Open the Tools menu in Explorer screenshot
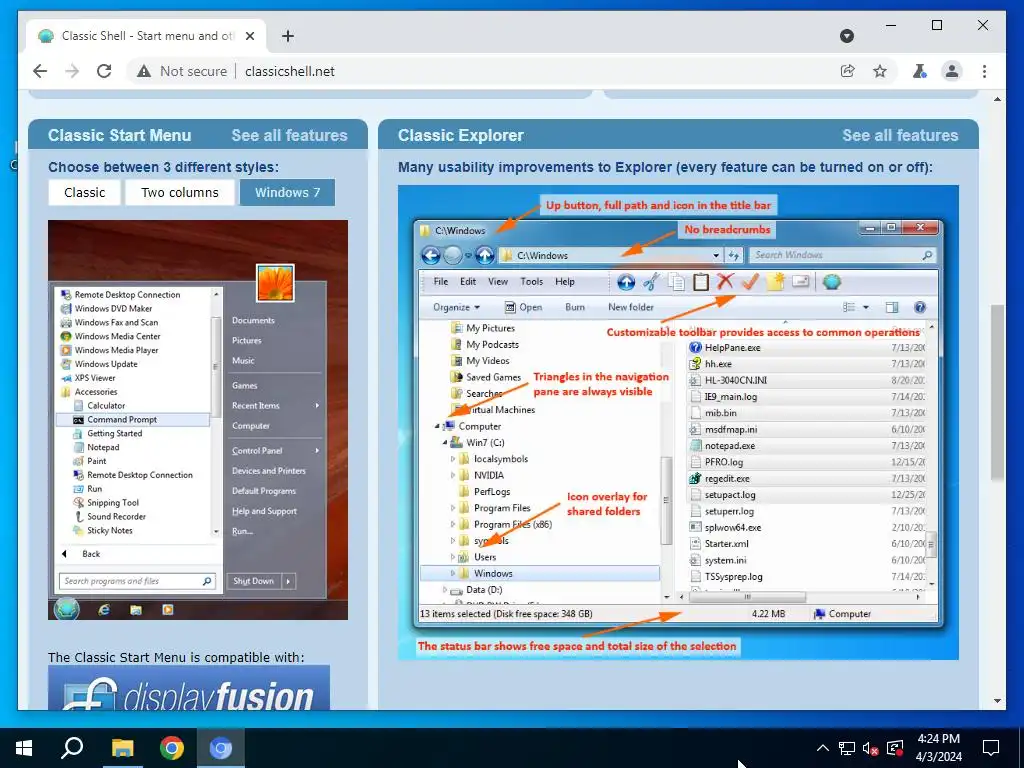Screen dimensions: 1024x768 coord(532,281)
